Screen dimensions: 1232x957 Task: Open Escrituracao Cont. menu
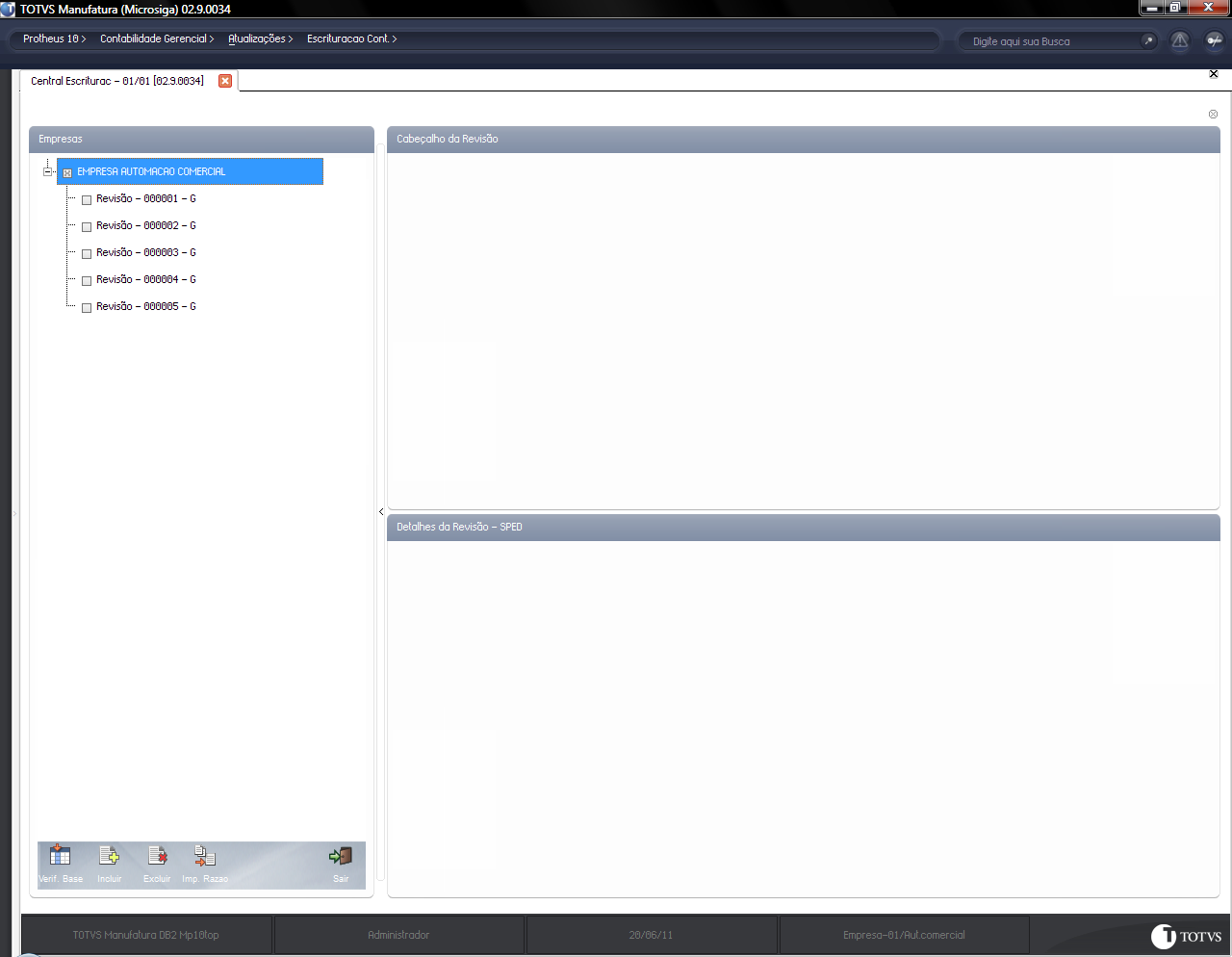click(x=351, y=39)
